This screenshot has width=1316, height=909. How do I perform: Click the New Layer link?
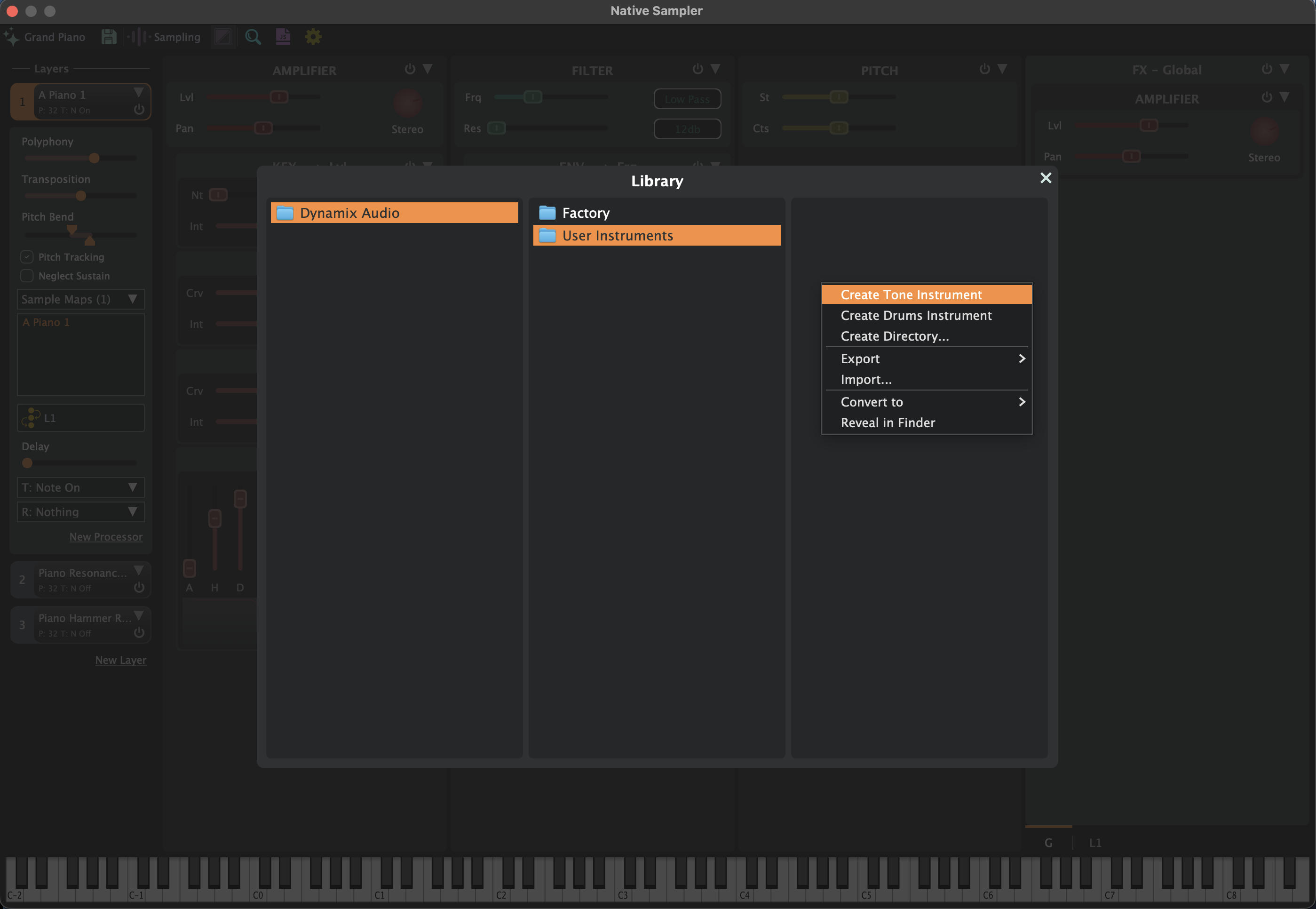121,660
